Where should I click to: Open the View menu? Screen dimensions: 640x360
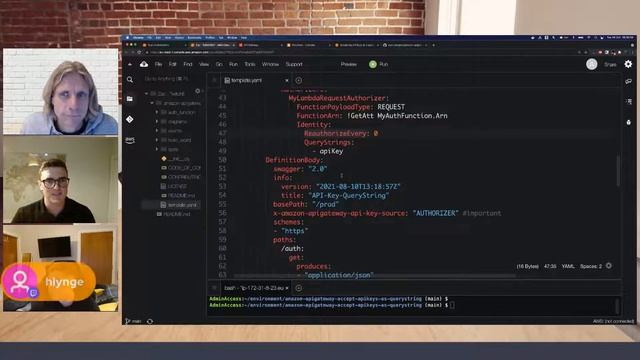[204, 64]
